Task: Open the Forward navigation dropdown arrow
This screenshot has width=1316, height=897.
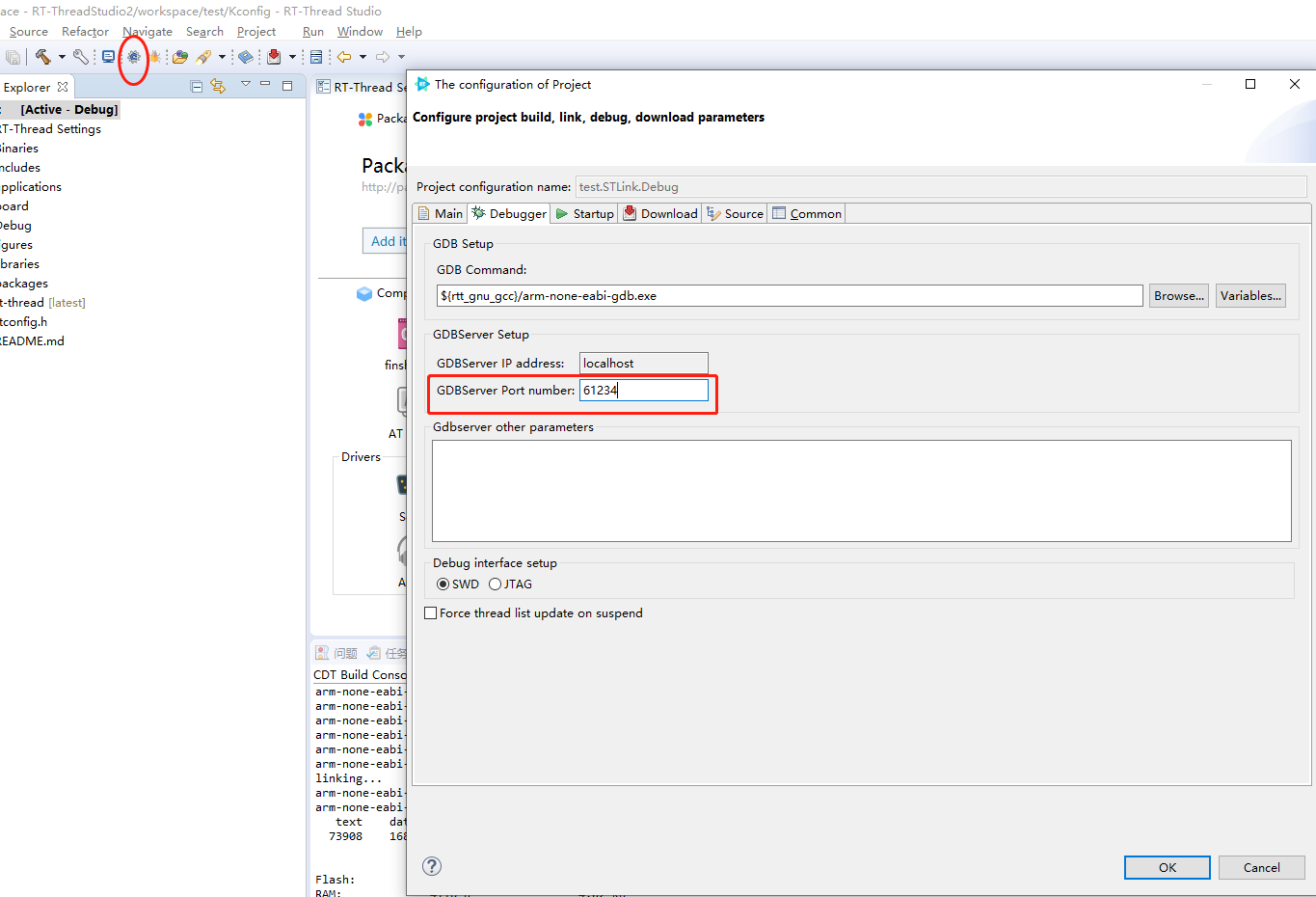Action: coord(401,57)
